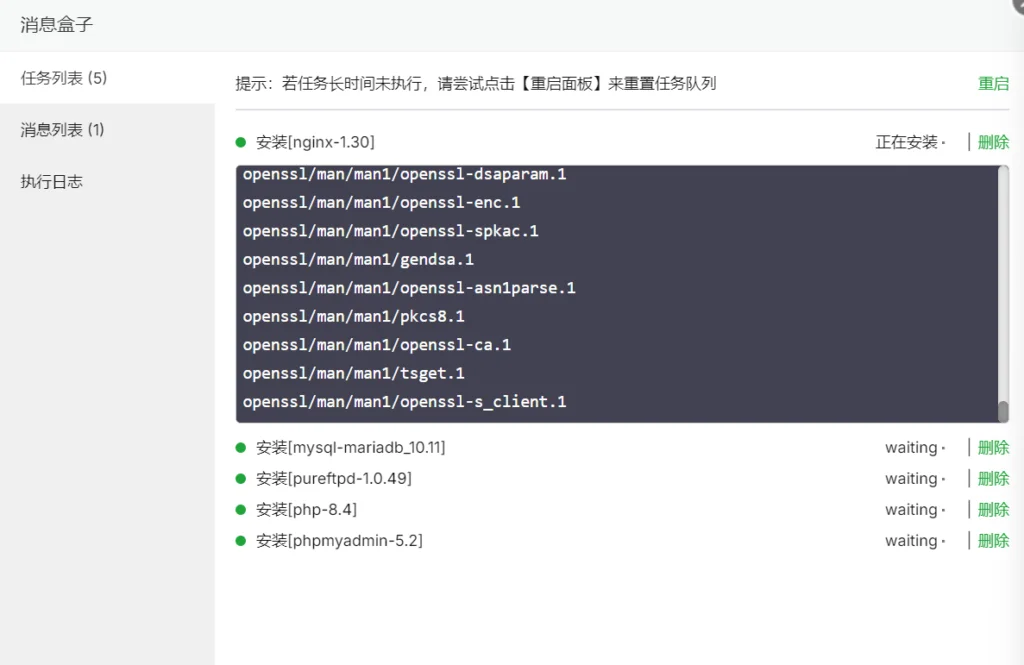Click the 消息盒子 dialog title
The height and width of the screenshot is (665, 1024).
click(x=56, y=25)
